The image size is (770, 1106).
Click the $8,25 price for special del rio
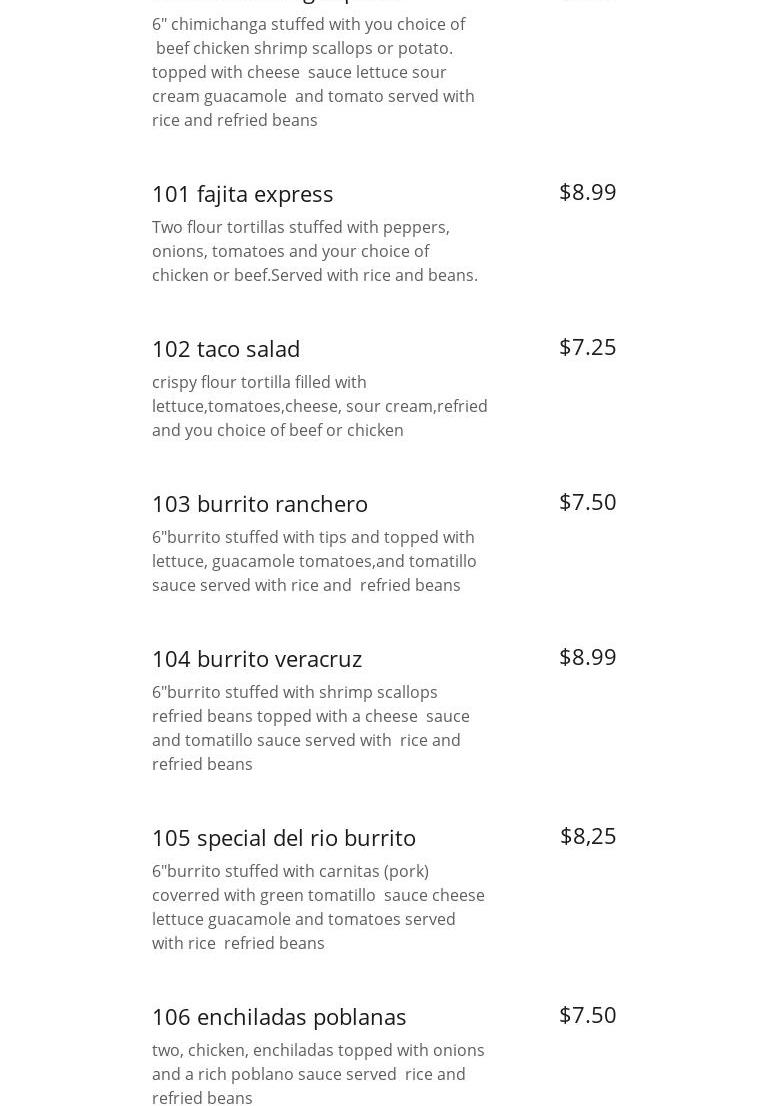[588, 836]
